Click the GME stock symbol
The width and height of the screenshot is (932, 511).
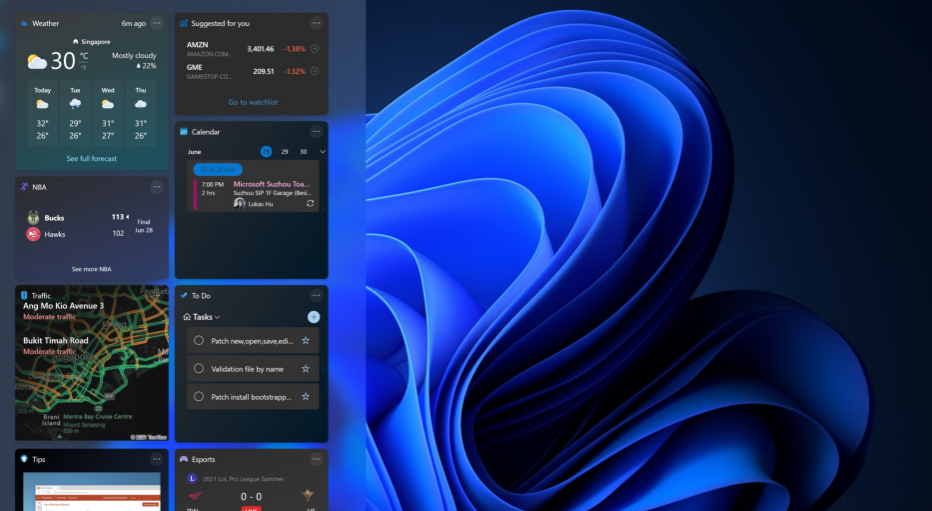pos(194,67)
